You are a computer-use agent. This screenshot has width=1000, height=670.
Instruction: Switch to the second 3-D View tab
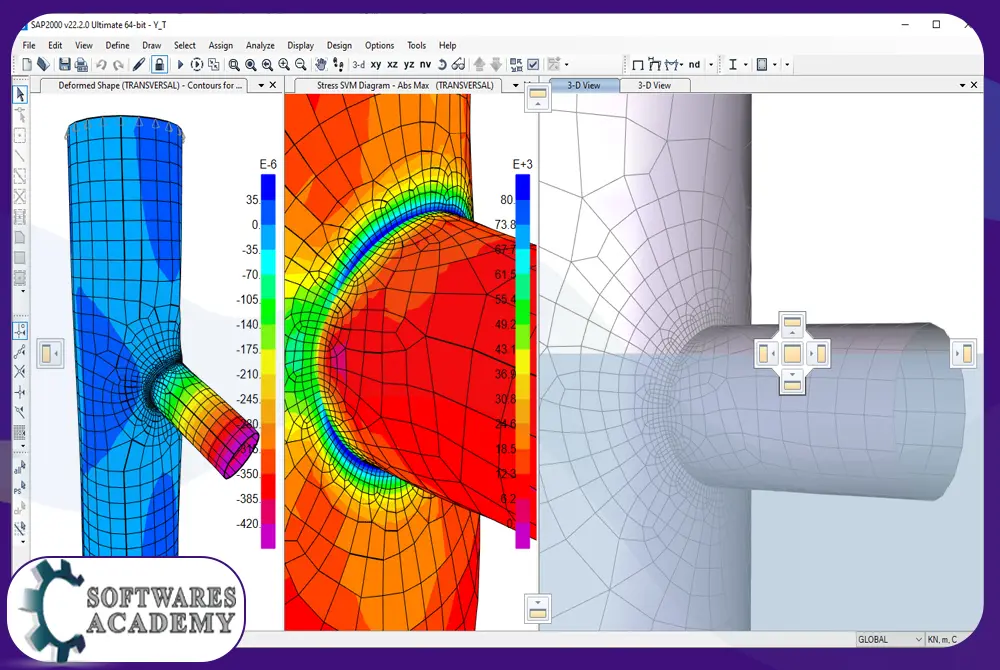tap(654, 85)
